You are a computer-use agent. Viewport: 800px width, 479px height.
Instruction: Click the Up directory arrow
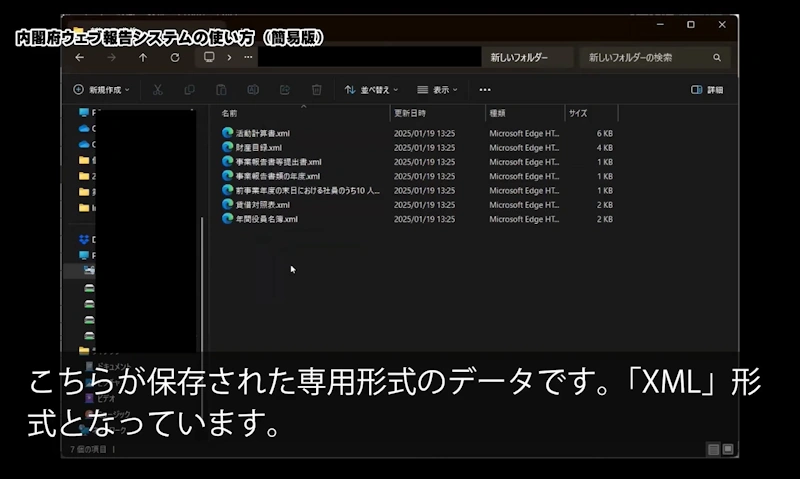(143, 58)
